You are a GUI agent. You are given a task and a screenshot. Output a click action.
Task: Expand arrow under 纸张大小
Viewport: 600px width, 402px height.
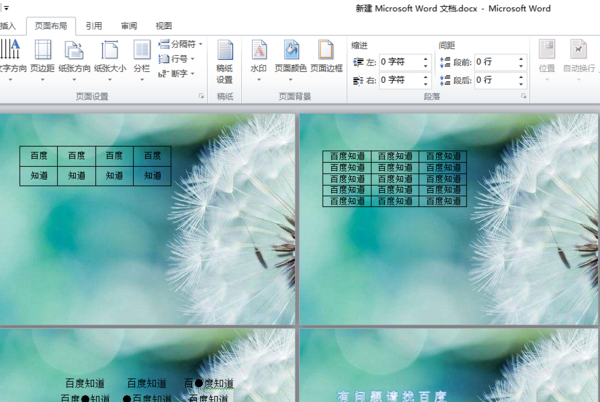110,80
